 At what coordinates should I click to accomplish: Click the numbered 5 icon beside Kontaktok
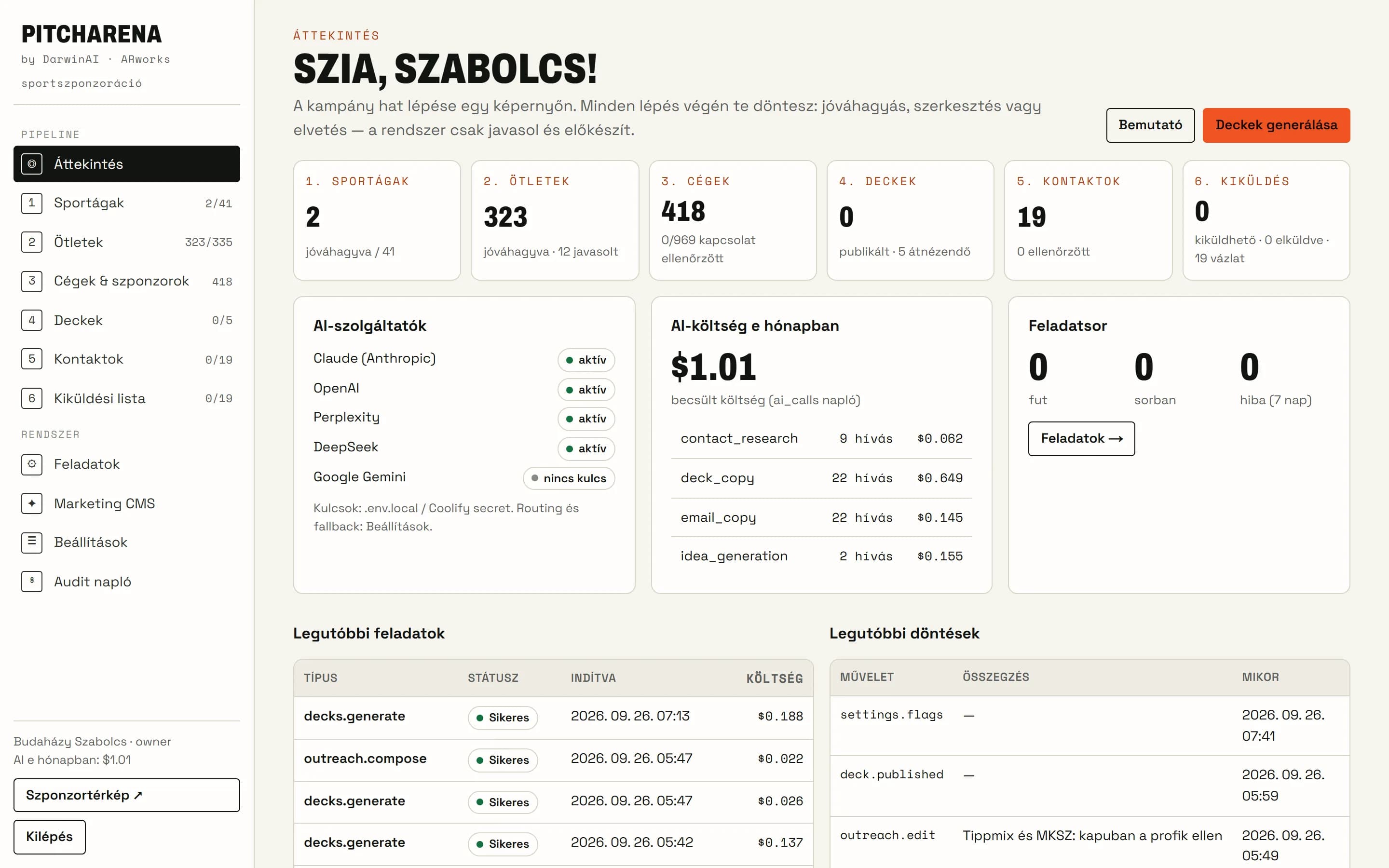point(31,359)
